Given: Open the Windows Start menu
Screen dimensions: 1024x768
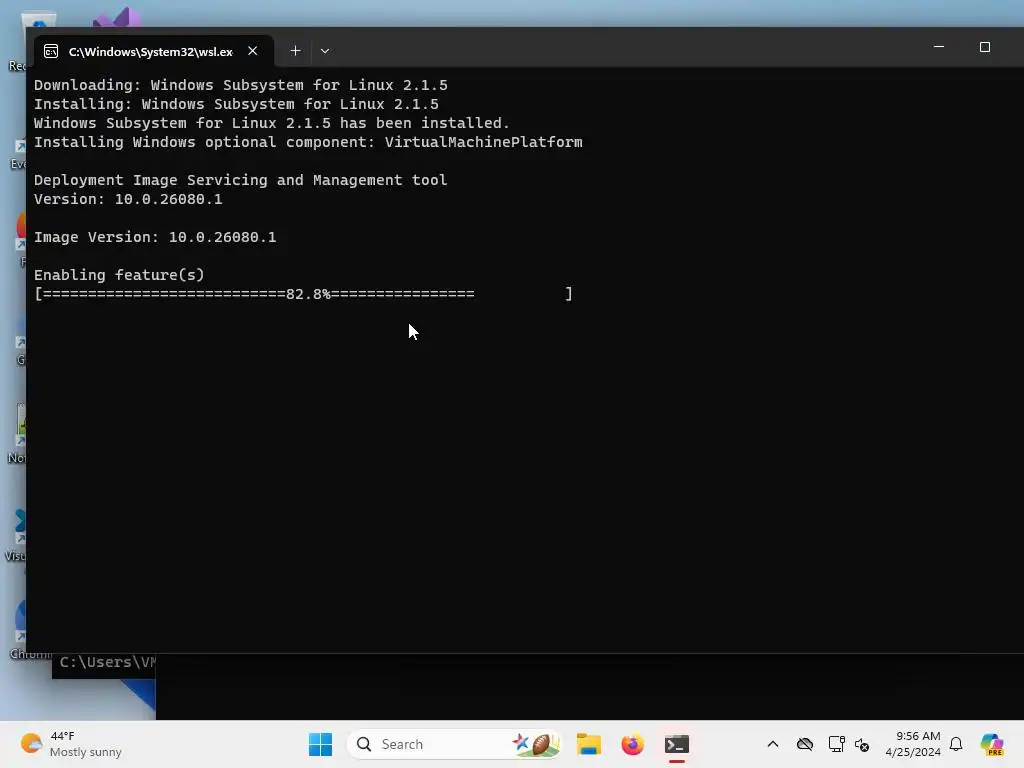Looking at the screenshot, I should point(320,744).
